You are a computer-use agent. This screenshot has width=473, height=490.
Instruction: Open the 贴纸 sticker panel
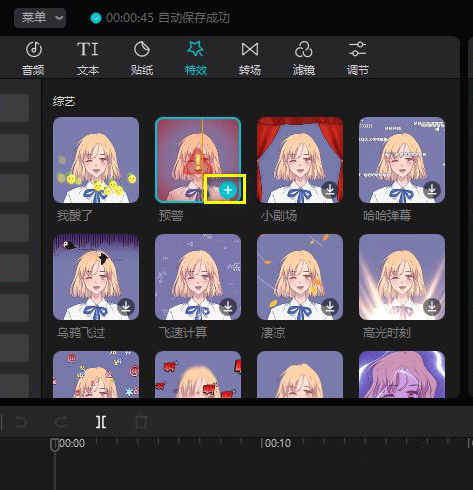142,58
